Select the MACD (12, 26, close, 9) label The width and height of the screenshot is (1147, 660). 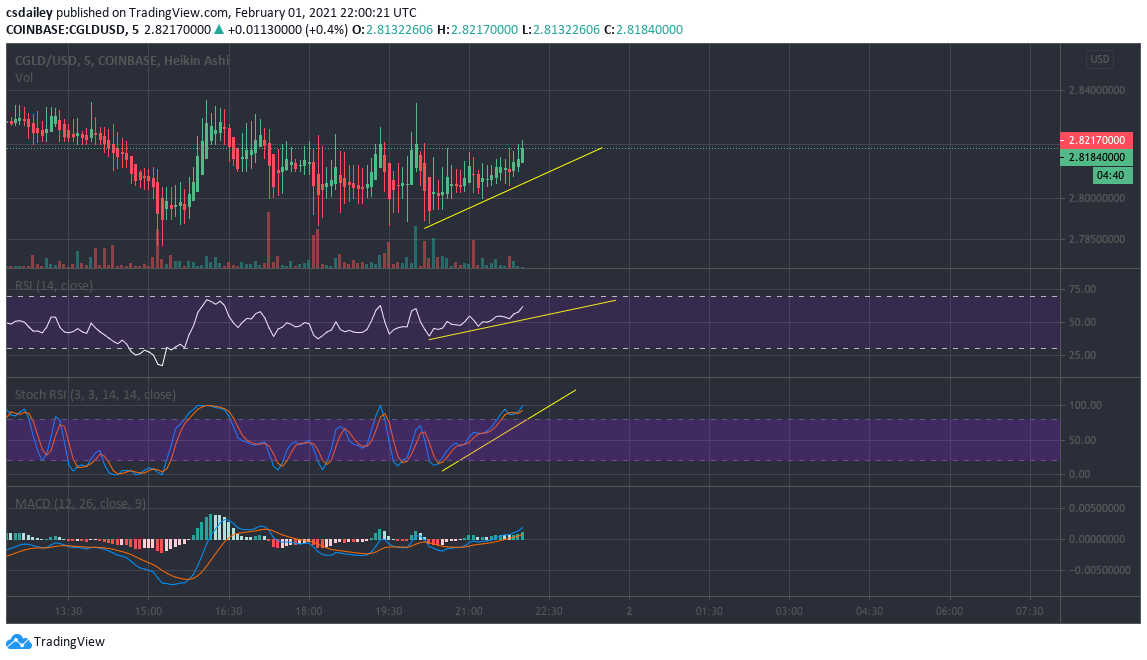(80, 503)
